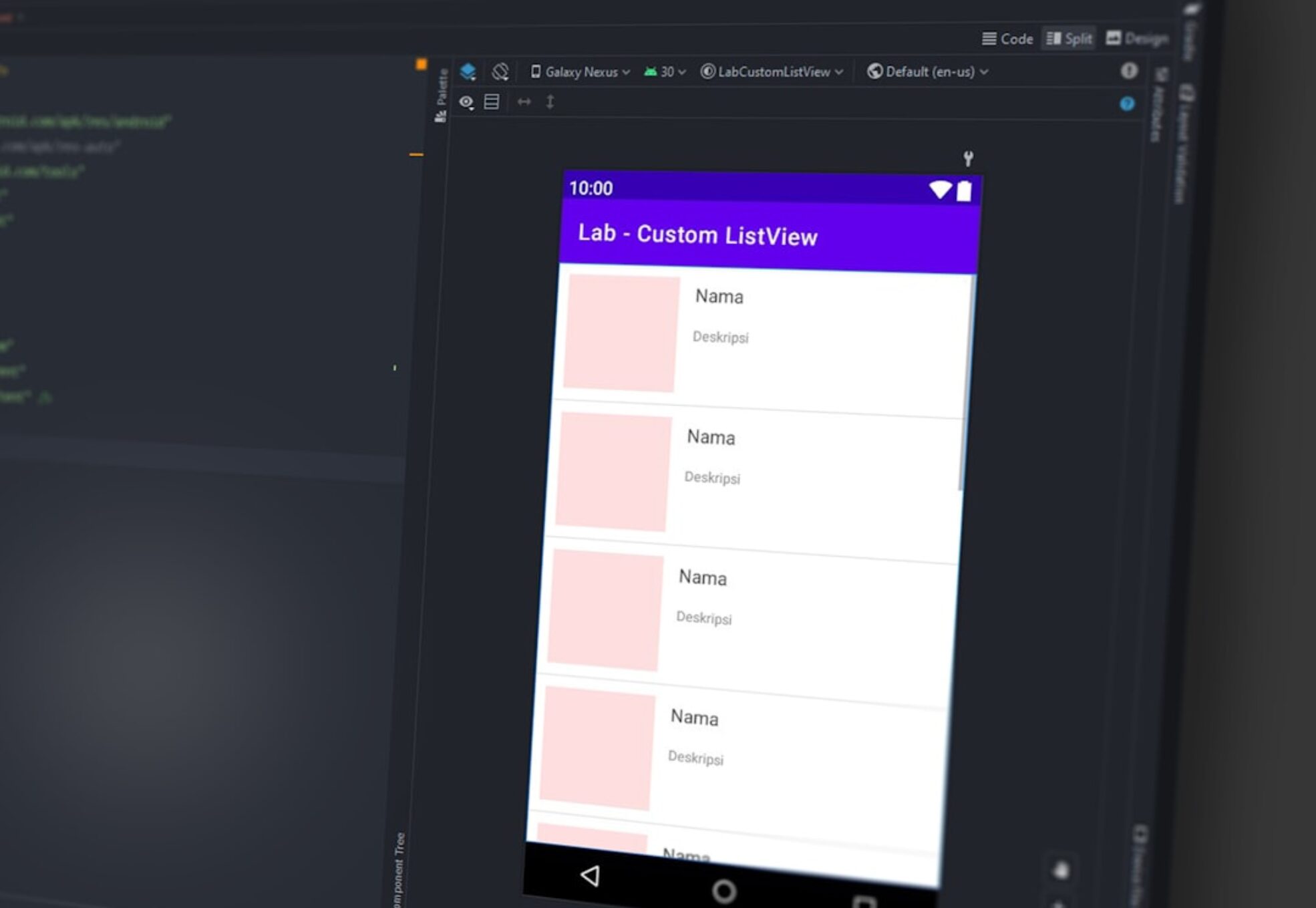Click the blue design surface layers icon
Screen dimensions: 1316x908
[x=468, y=71]
